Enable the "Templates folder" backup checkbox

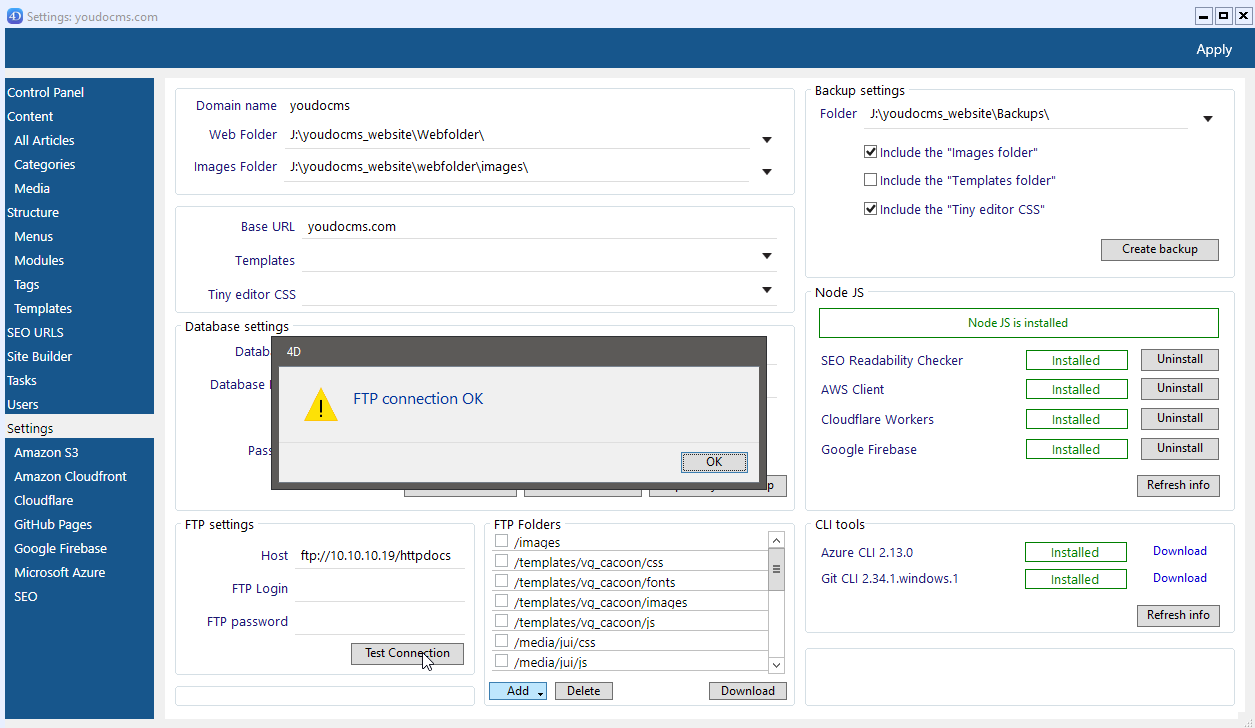(x=870, y=181)
